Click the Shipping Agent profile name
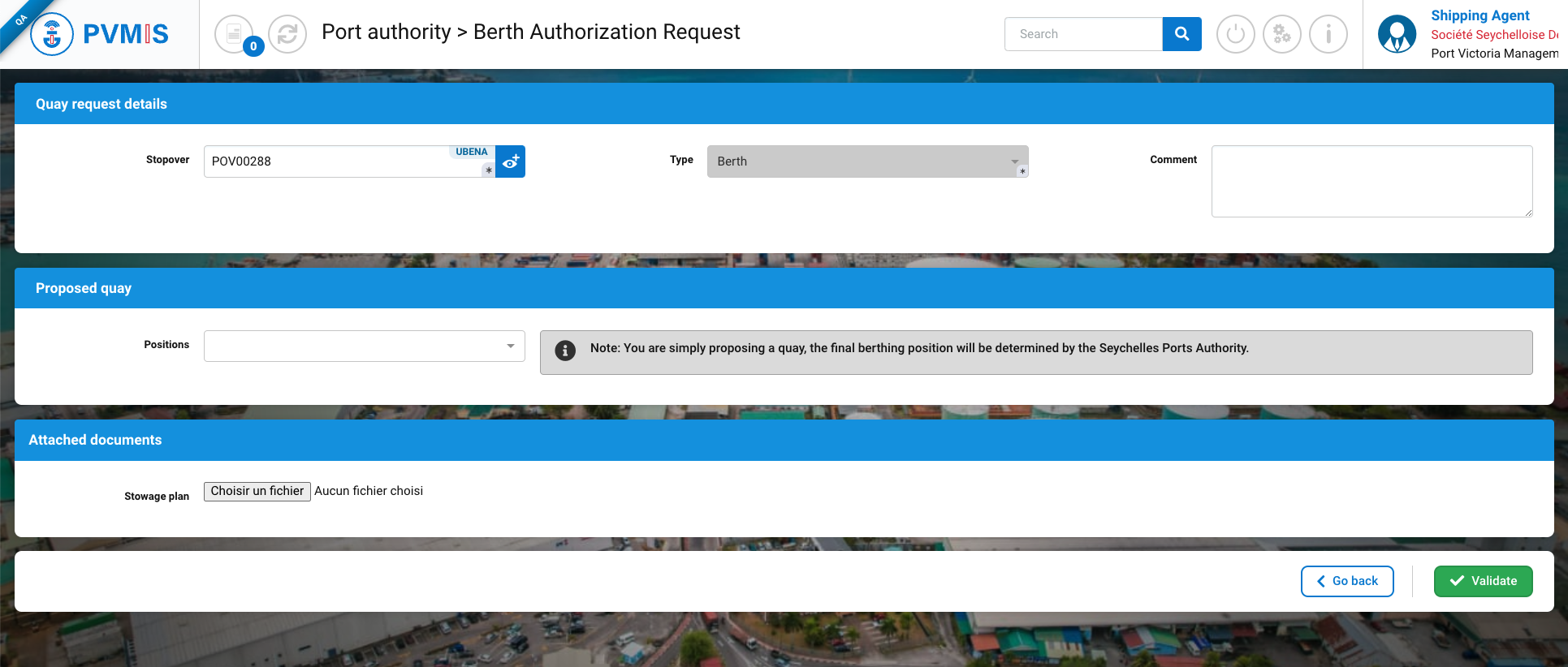 coord(1479,15)
